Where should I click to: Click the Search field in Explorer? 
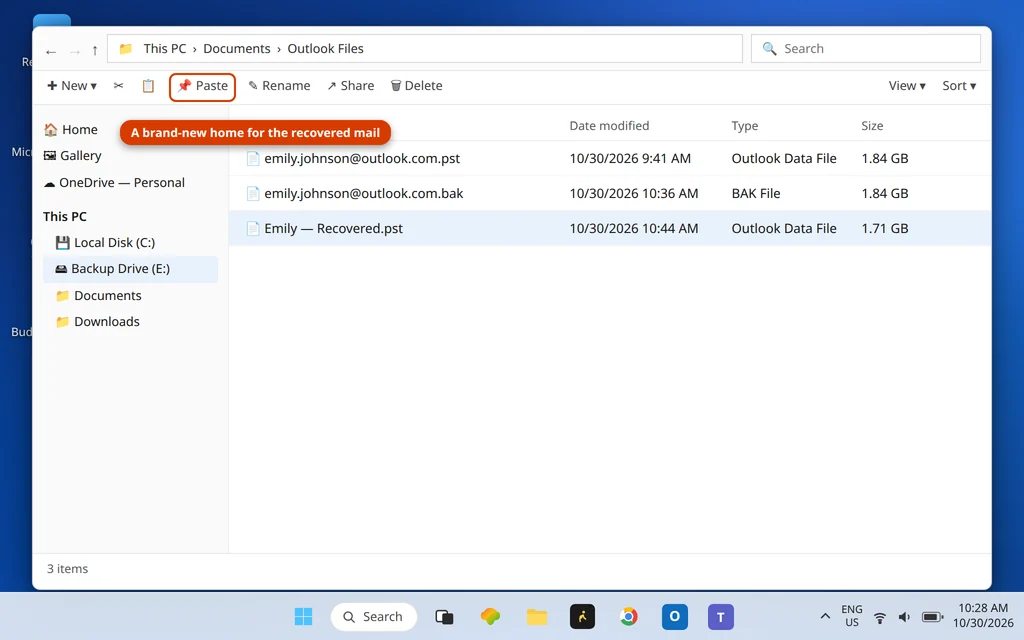point(865,48)
